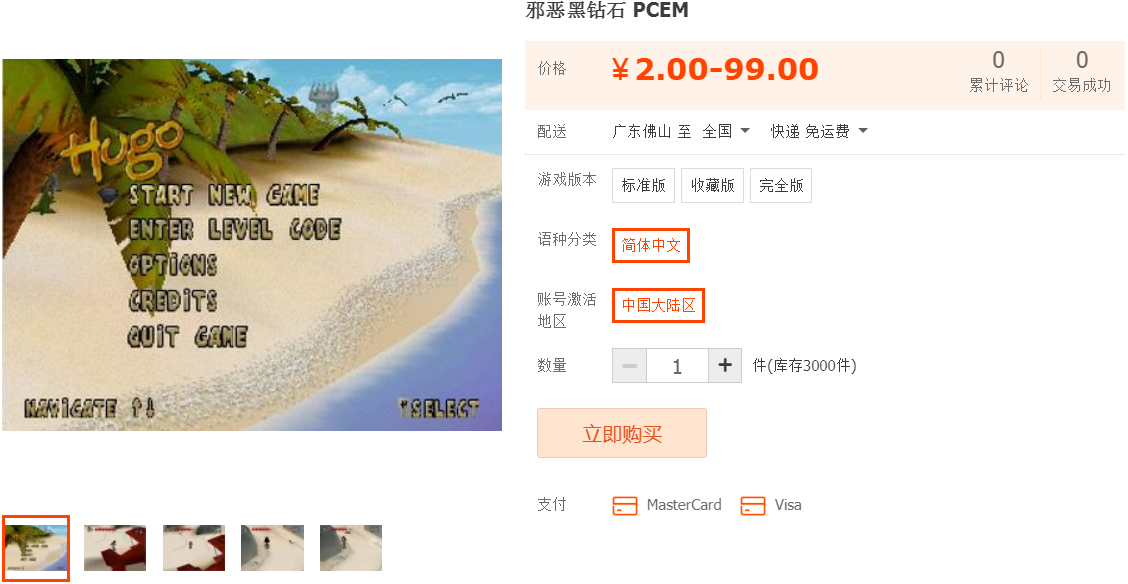Toggle the 简体中文 language option

651,245
